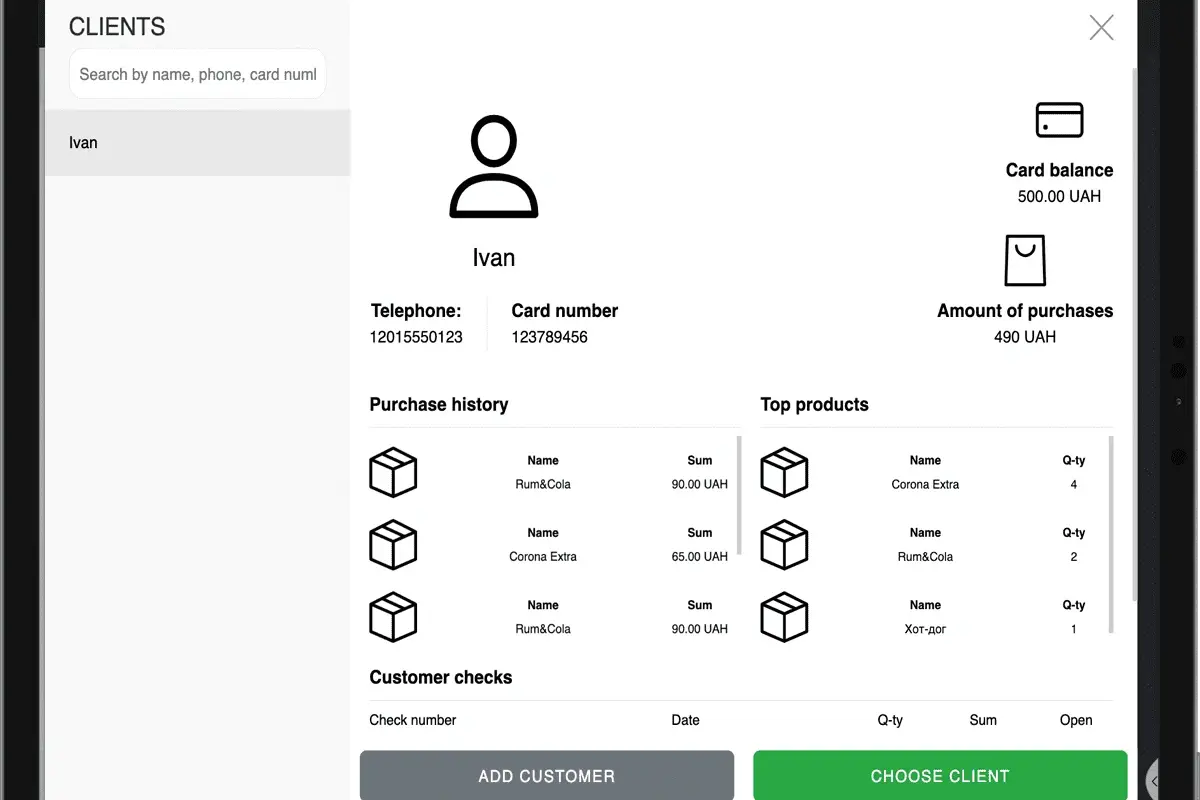Viewport: 1200px width, 800px height.
Task: Click the Date column header
Action: tap(686, 720)
